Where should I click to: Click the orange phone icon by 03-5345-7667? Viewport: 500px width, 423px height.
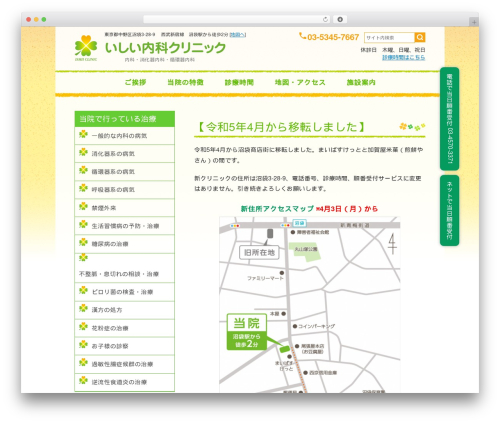point(302,36)
